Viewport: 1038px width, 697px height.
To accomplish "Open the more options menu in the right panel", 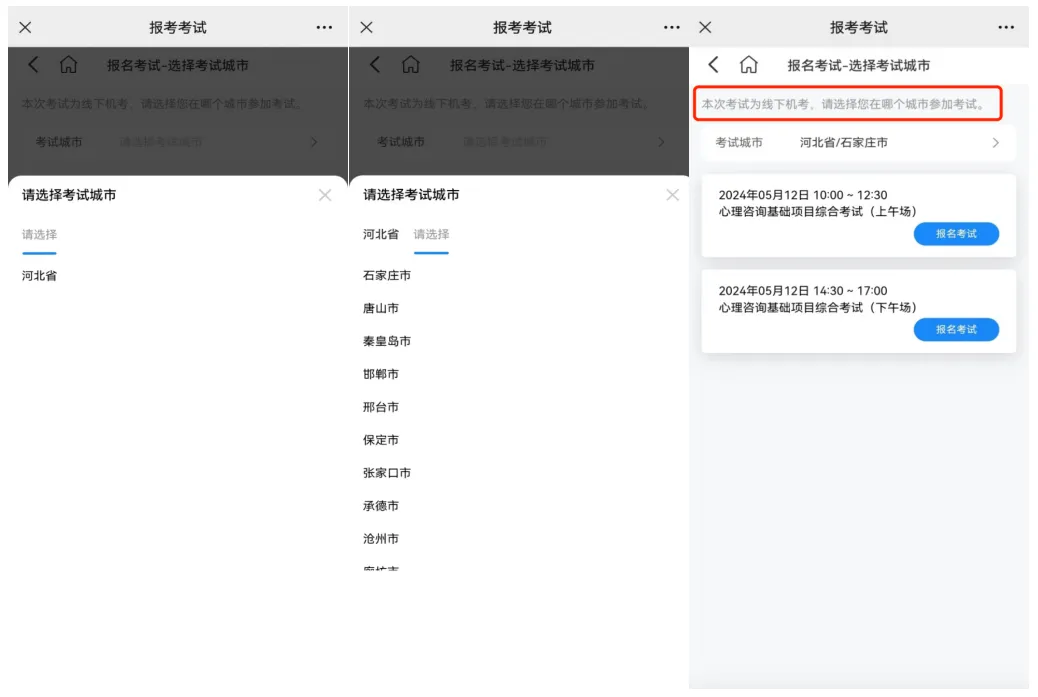I will point(1006,27).
